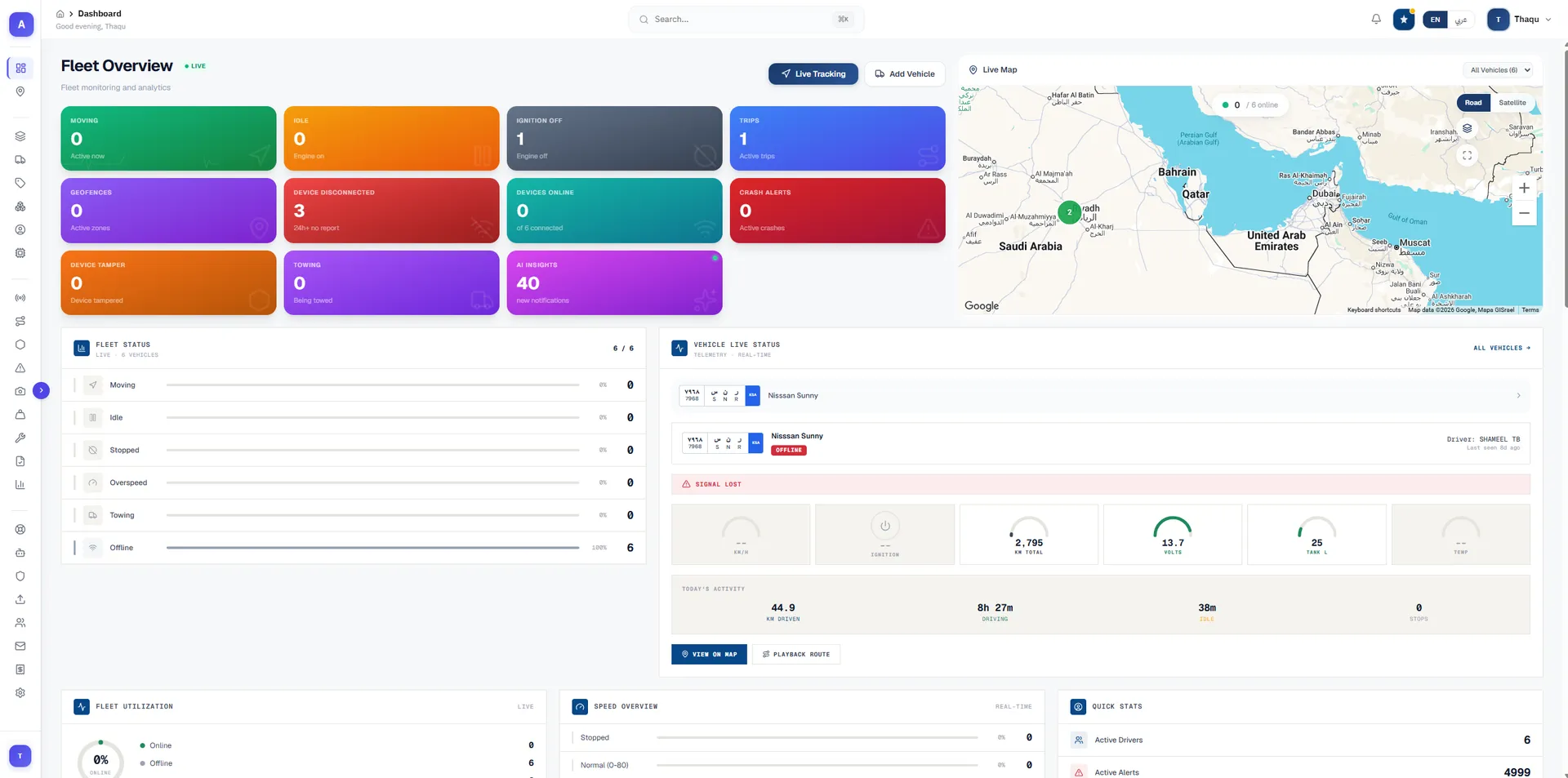Open the wrench maintenance sidebar icon
Viewport: 1568px width, 778px height.
click(20, 438)
